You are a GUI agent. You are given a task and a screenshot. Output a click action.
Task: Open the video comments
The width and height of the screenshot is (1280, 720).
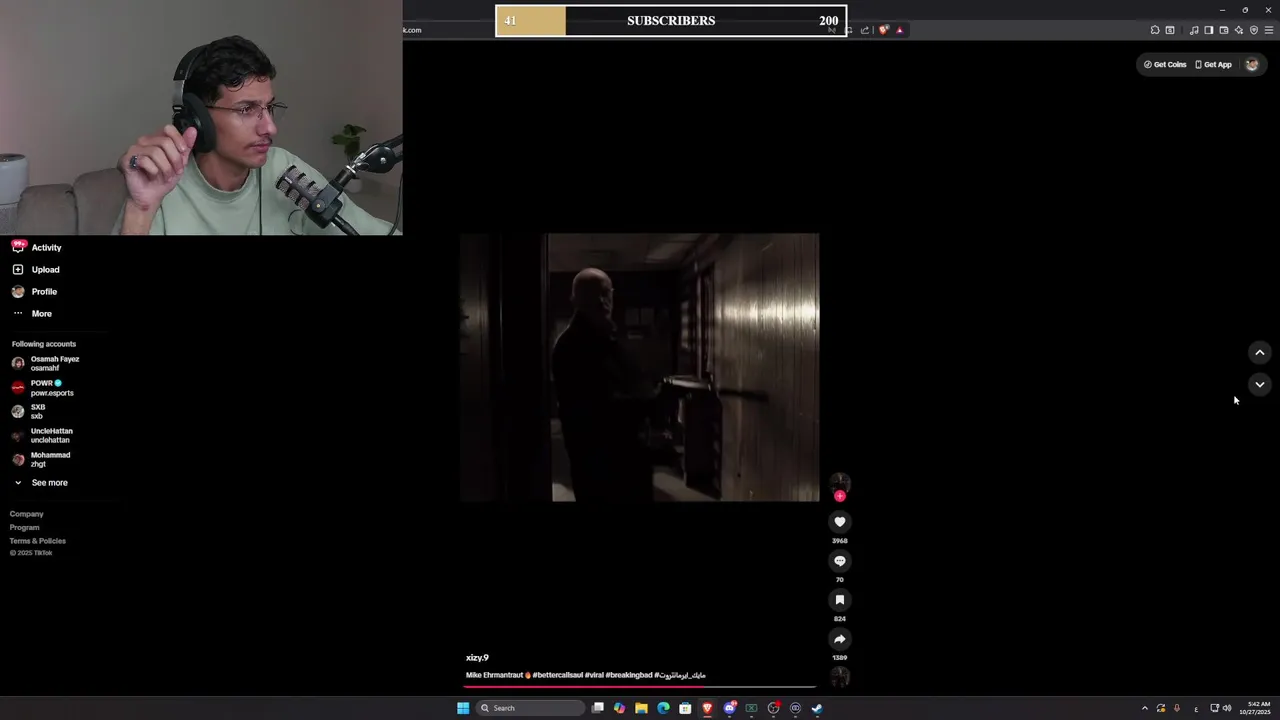click(x=840, y=561)
